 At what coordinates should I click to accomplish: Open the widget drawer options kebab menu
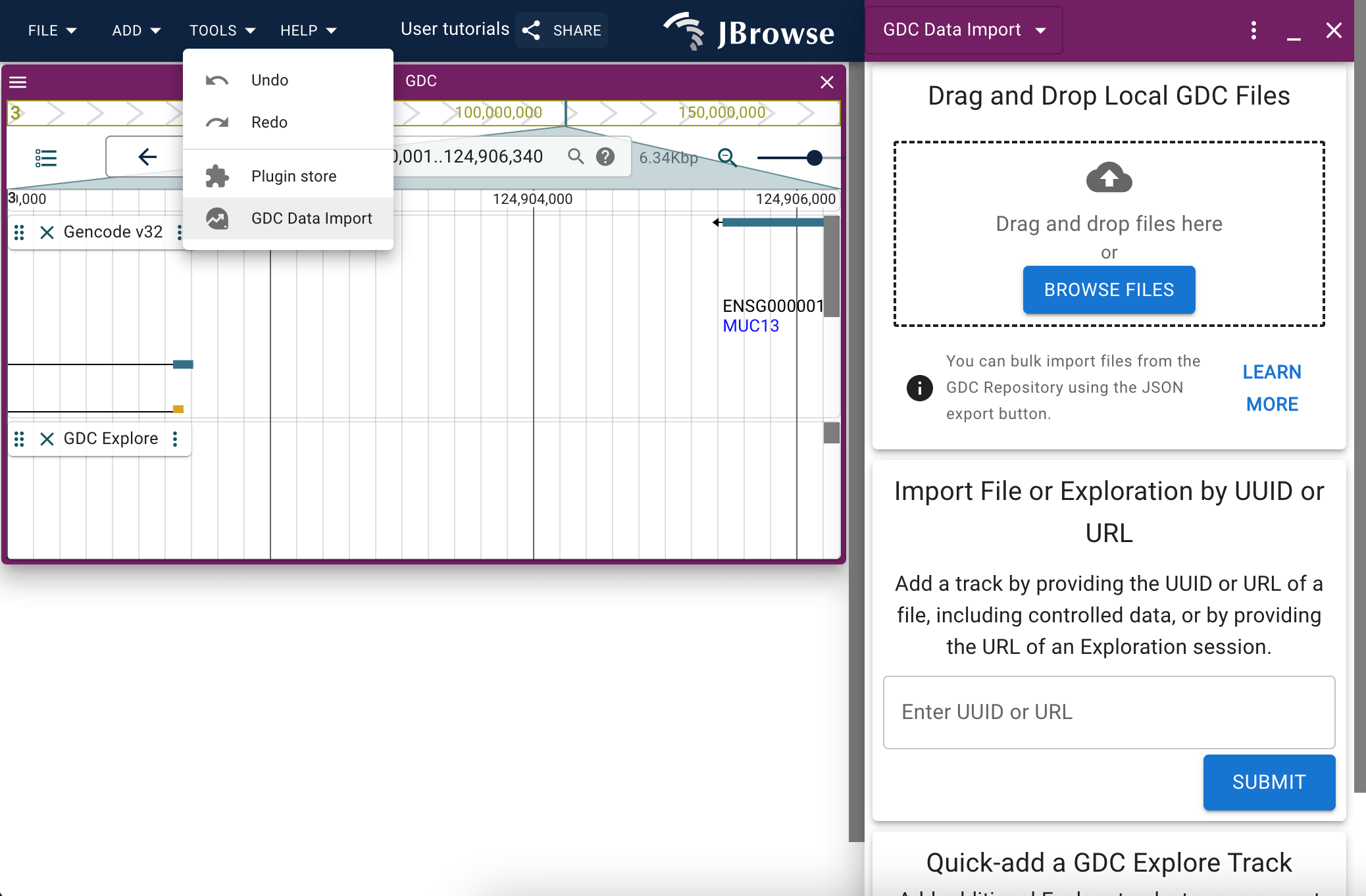(1253, 30)
